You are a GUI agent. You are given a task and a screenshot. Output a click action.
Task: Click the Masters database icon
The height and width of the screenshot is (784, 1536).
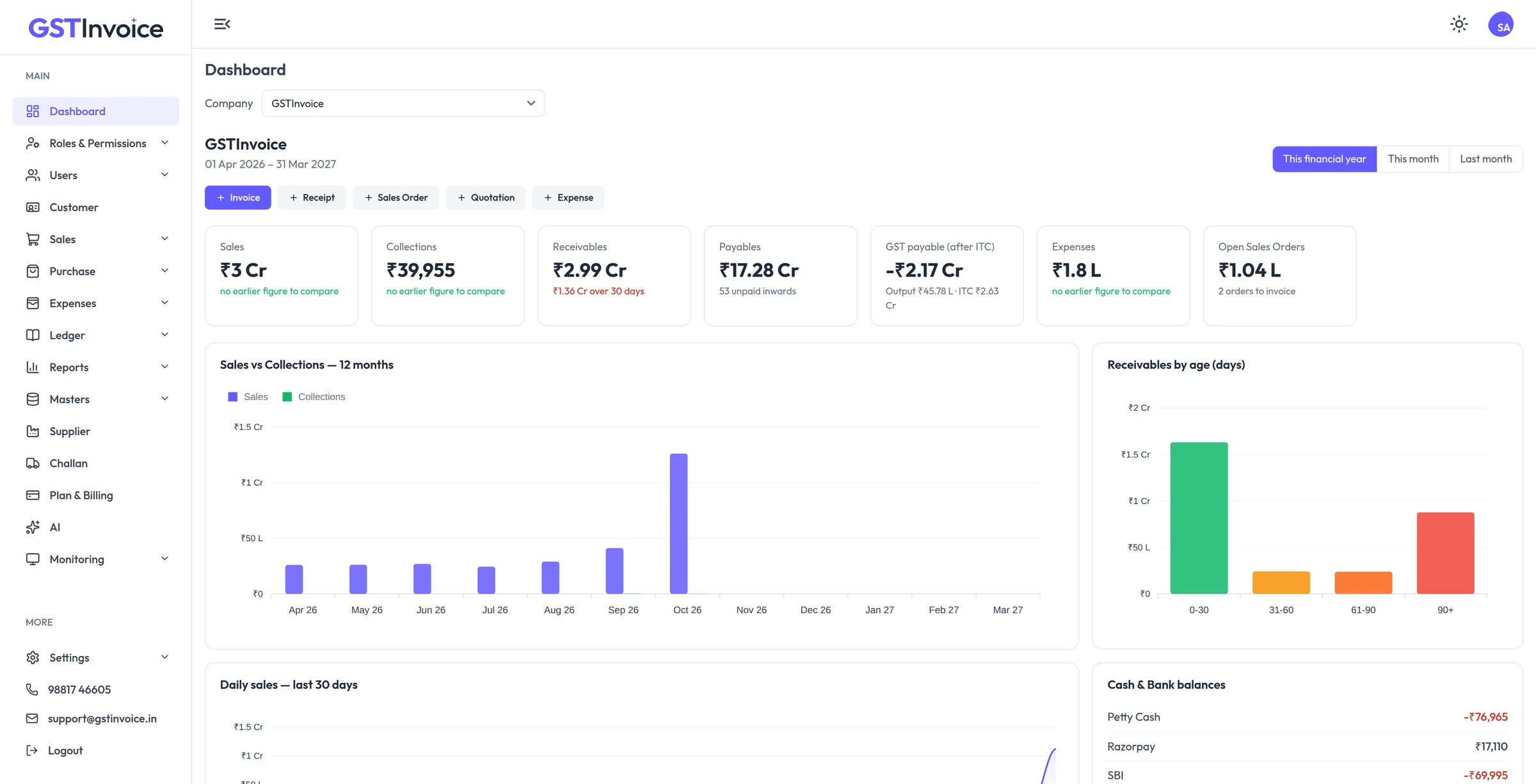pyautogui.click(x=33, y=399)
